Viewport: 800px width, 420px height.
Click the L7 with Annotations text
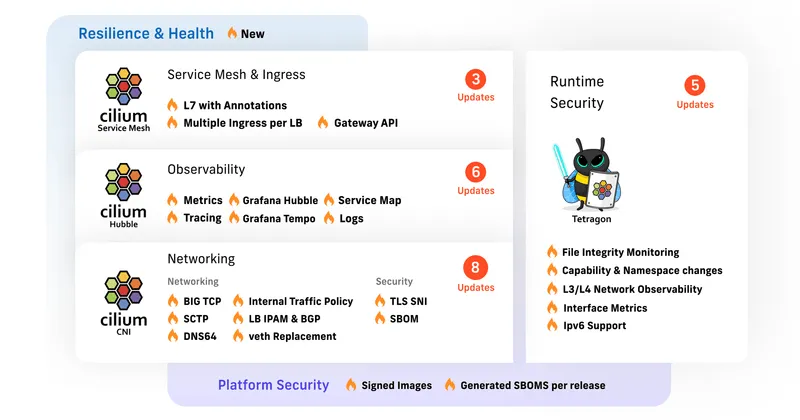point(235,106)
